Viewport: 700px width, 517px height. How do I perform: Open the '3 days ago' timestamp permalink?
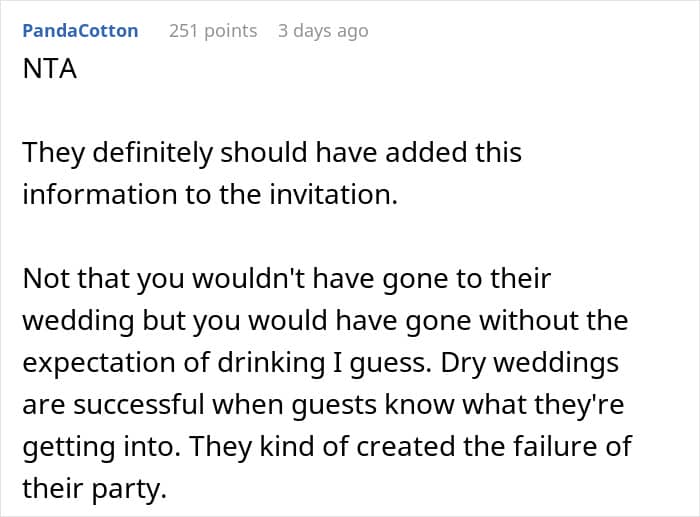click(x=323, y=31)
